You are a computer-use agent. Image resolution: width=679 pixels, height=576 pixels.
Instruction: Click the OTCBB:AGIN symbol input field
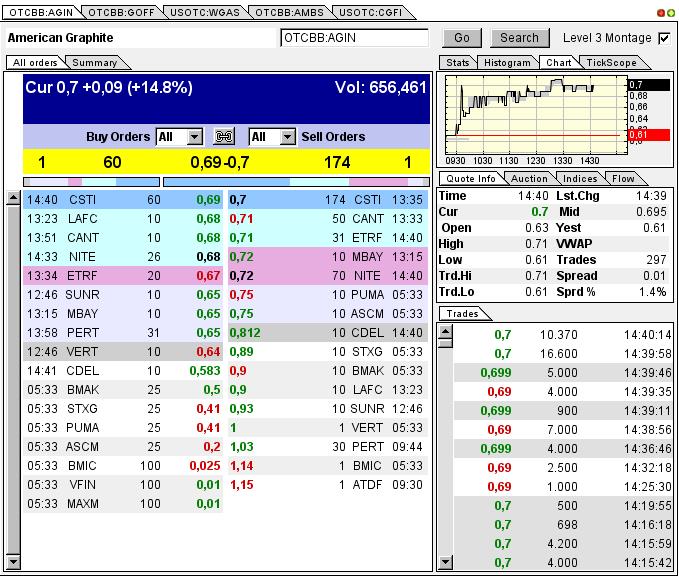point(353,38)
